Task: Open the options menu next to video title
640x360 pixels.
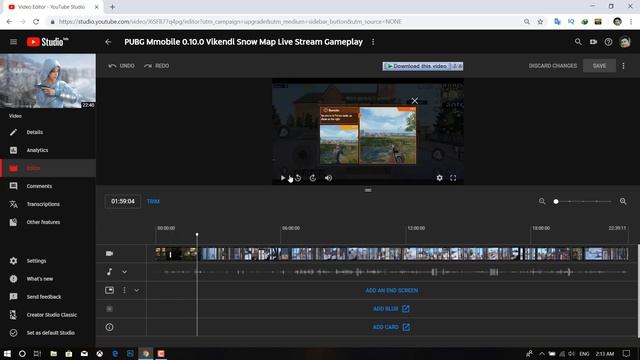Action: 373,42
